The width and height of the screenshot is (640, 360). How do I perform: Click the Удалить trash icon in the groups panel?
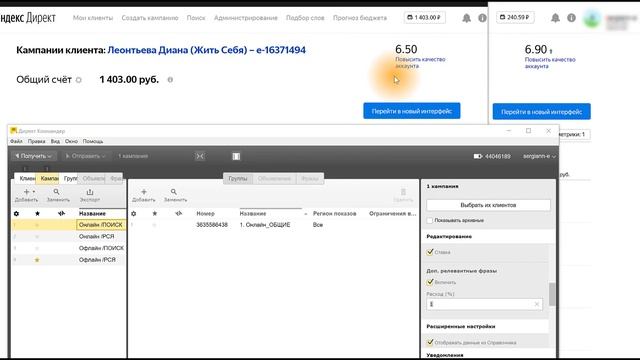pyautogui.click(x=403, y=192)
